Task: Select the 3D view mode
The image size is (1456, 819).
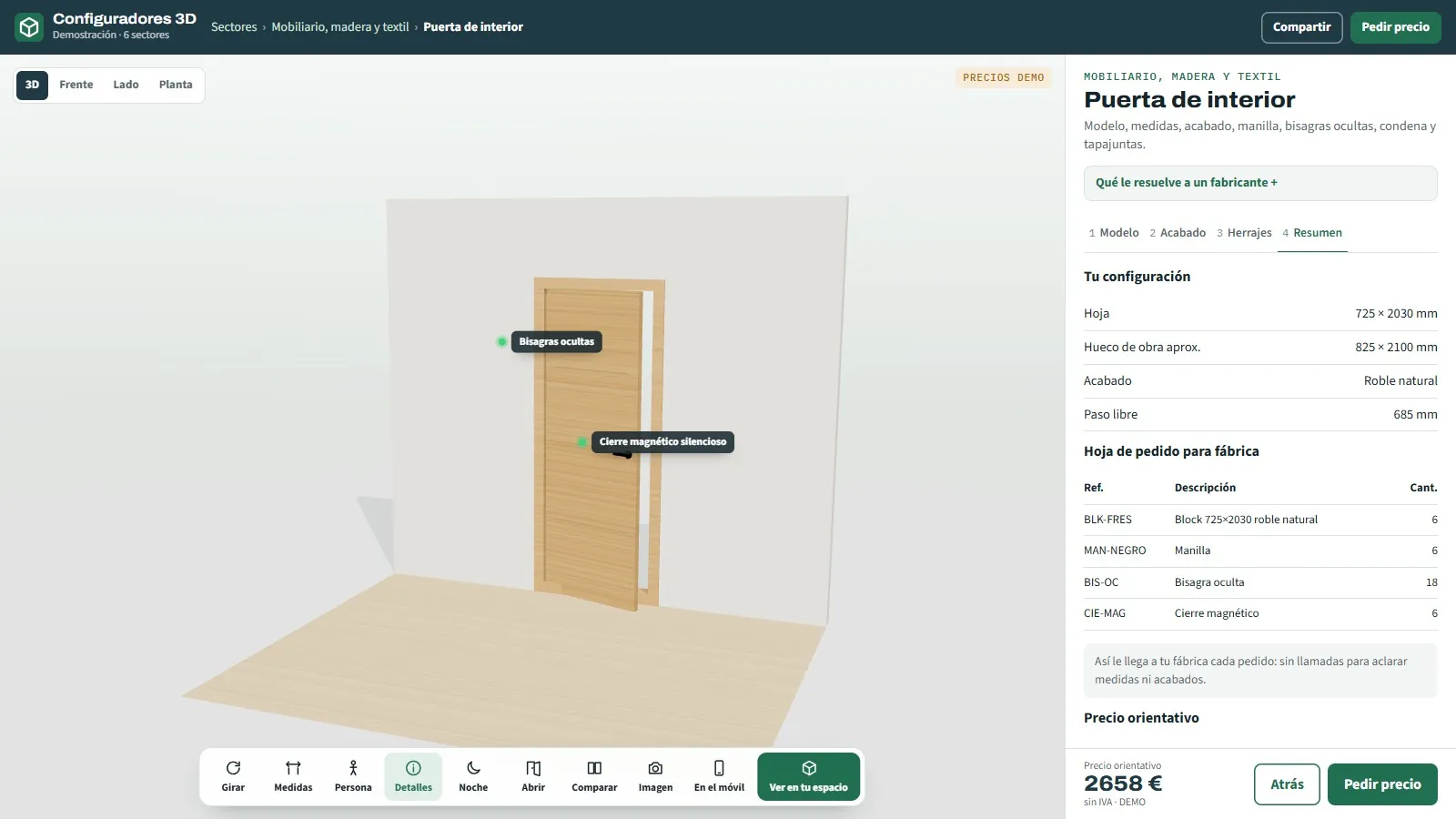Action: pyautogui.click(x=32, y=85)
